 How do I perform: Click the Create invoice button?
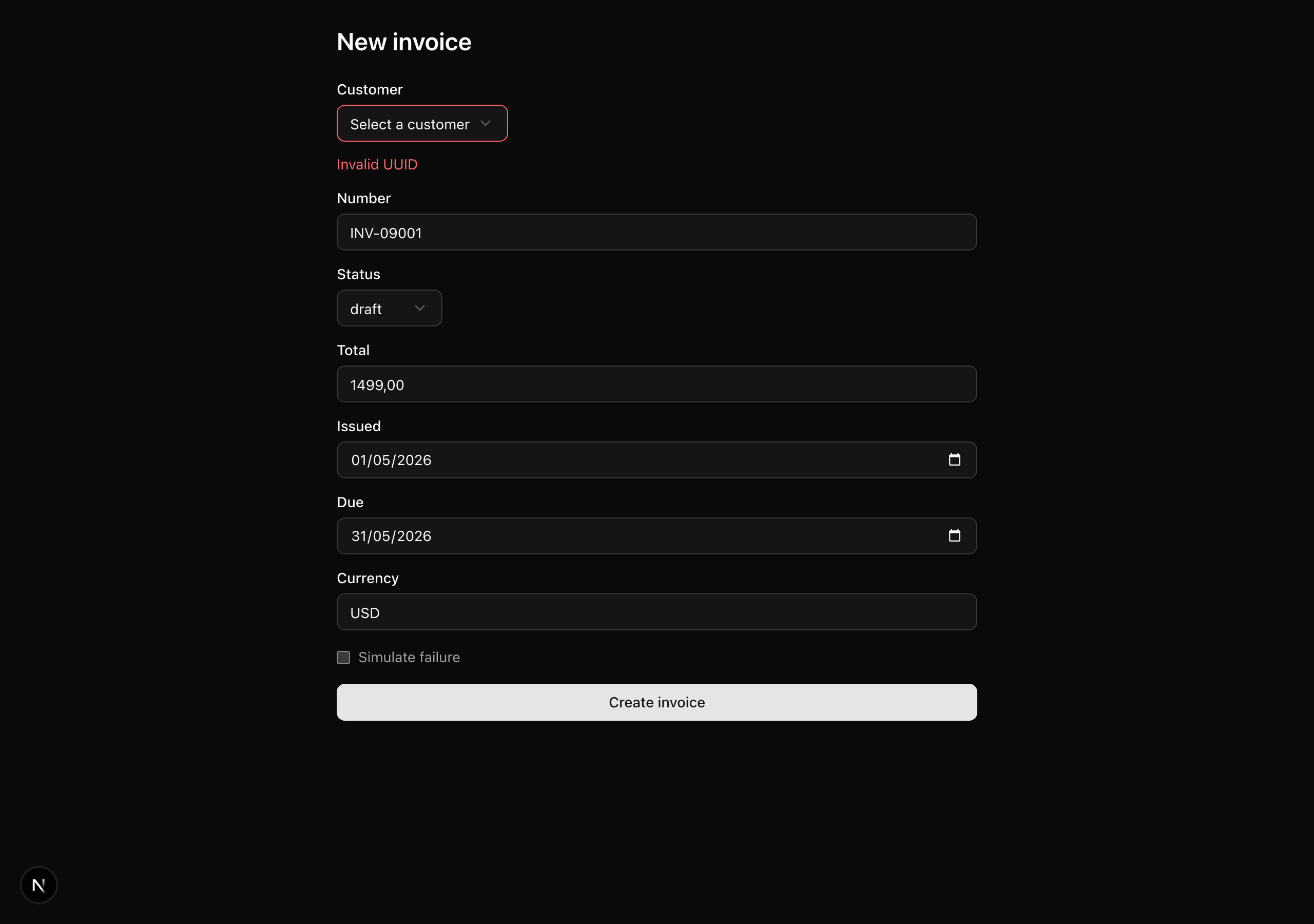point(656,702)
